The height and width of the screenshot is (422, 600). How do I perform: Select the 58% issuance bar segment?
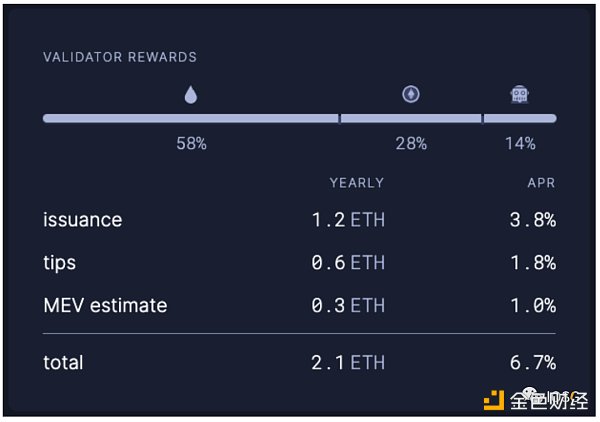point(190,118)
